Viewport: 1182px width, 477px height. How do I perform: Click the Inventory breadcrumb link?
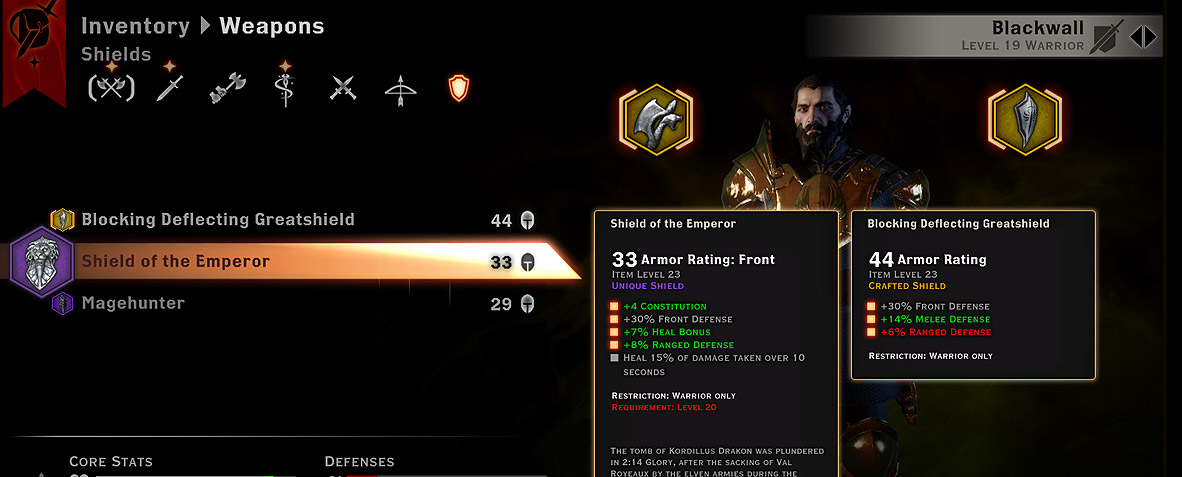coord(135,26)
